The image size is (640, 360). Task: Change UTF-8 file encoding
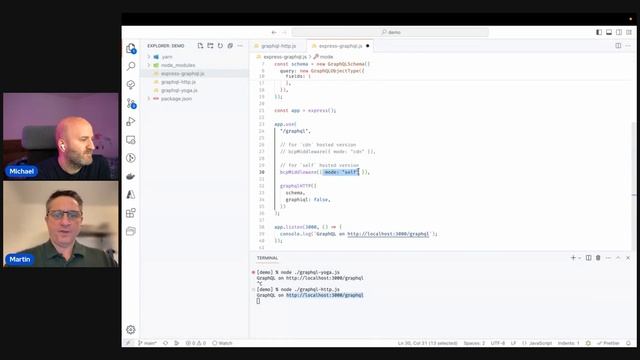(498, 343)
